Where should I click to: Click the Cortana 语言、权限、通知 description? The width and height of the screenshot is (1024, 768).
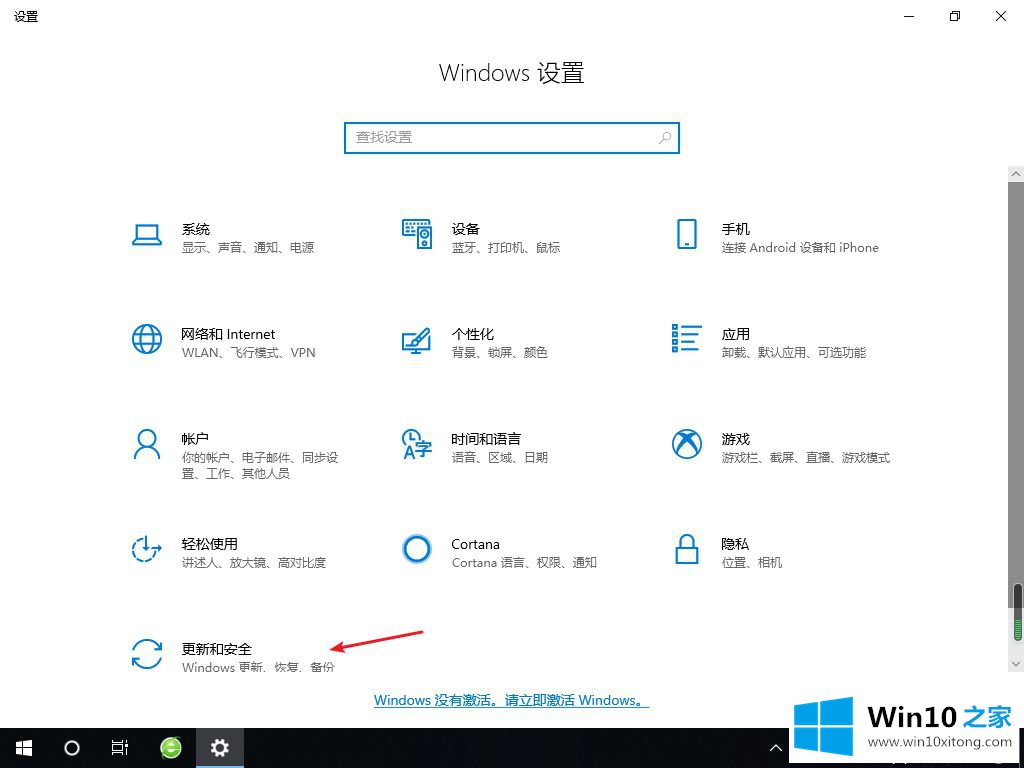(x=524, y=563)
